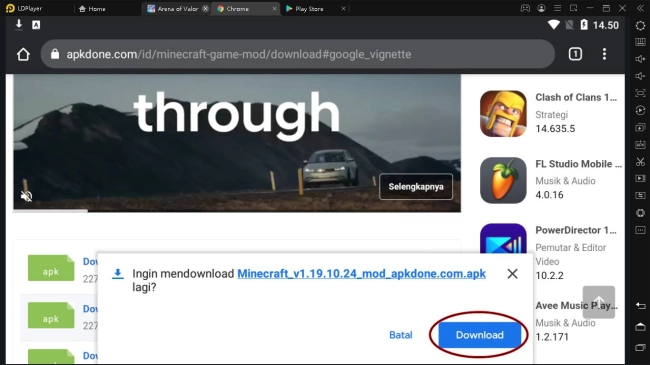The image size is (650, 365).
Task: Click the blue Download button in the dialog
Action: (x=480, y=335)
